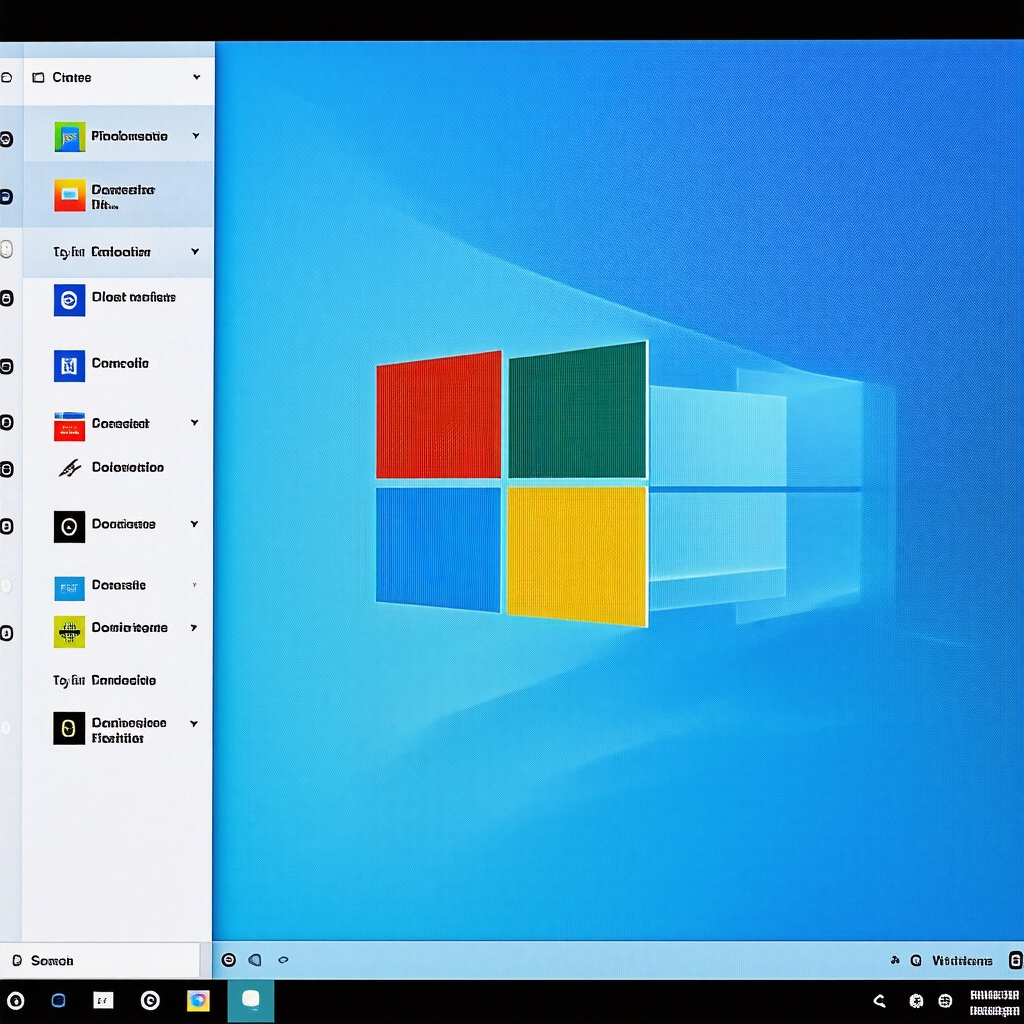
Task: Launch the yellow-green tile icon
Action: [x=69, y=632]
